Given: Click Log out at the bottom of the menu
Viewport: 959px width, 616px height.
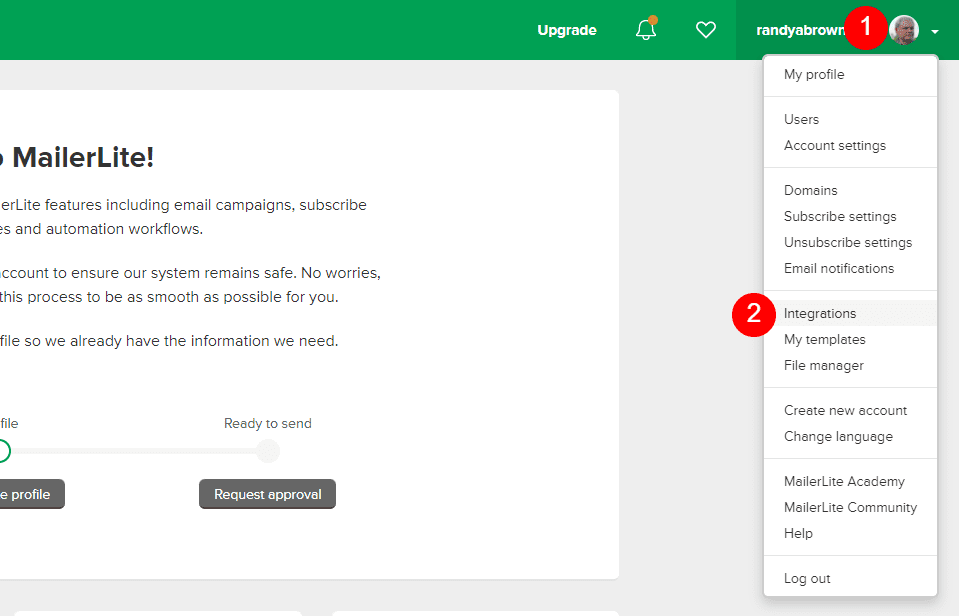Looking at the screenshot, I should pyautogui.click(x=807, y=578).
